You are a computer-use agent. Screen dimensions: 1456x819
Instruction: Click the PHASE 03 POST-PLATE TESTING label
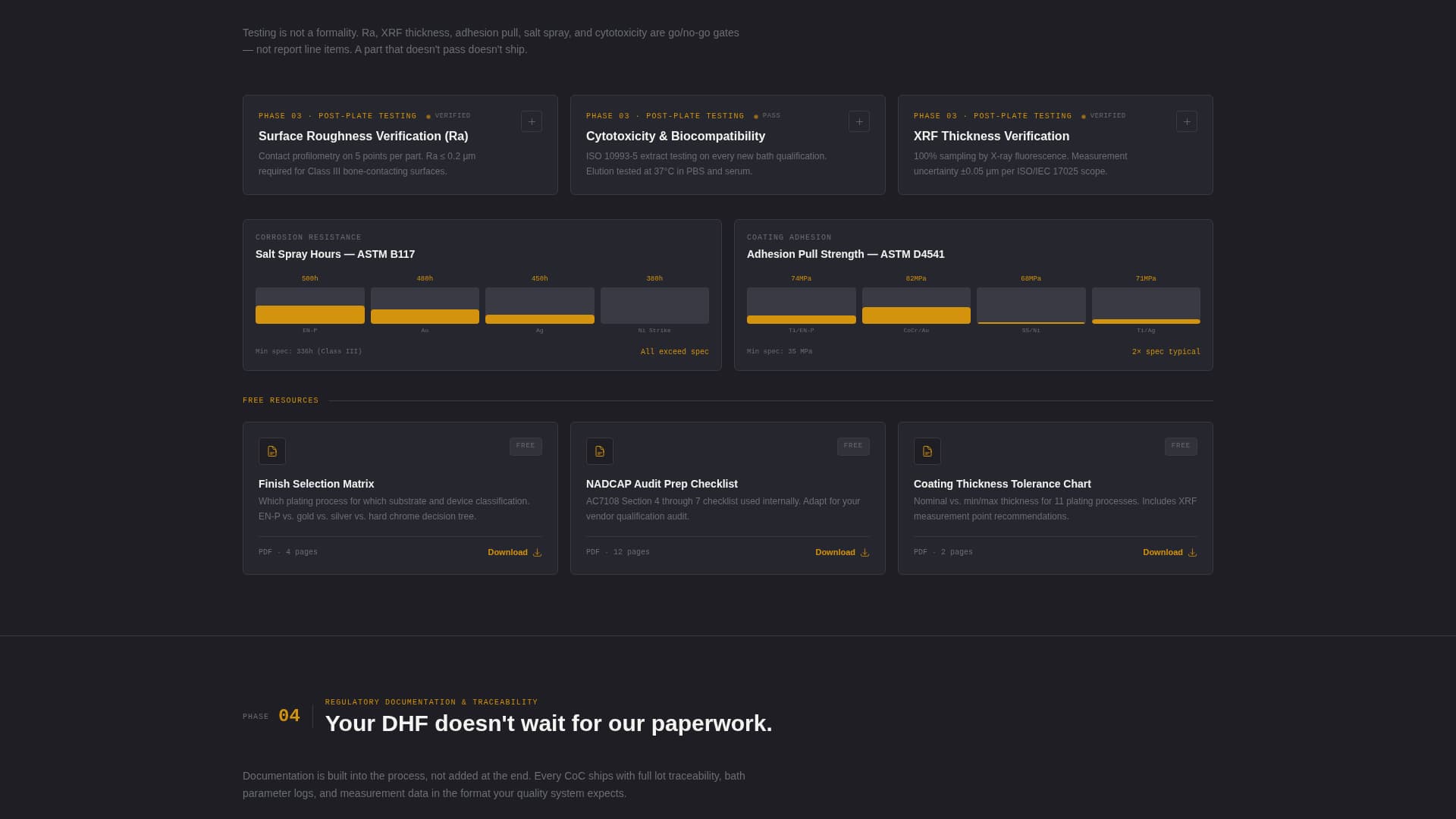pos(337,116)
